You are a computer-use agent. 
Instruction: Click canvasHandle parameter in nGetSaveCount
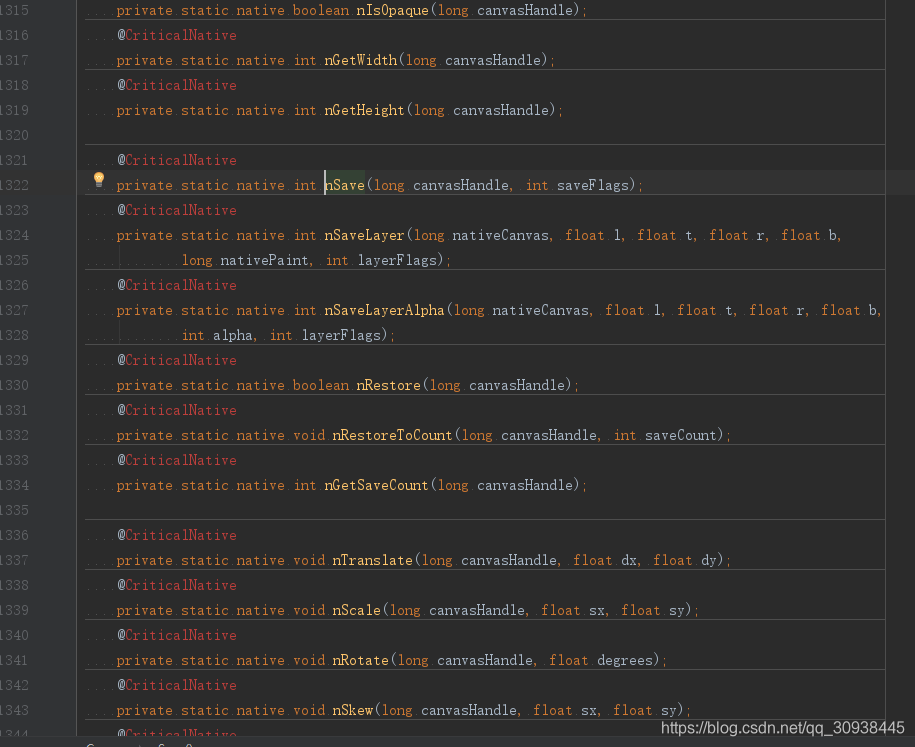point(525,485)
